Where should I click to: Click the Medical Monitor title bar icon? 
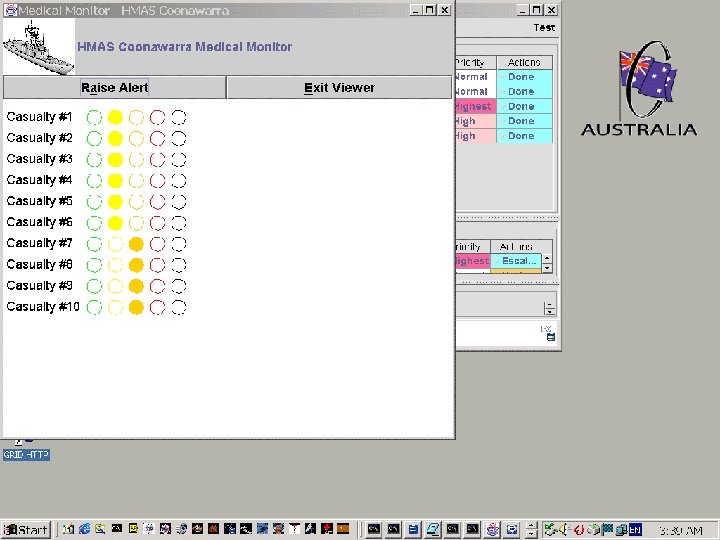click(x=10, y=10)
